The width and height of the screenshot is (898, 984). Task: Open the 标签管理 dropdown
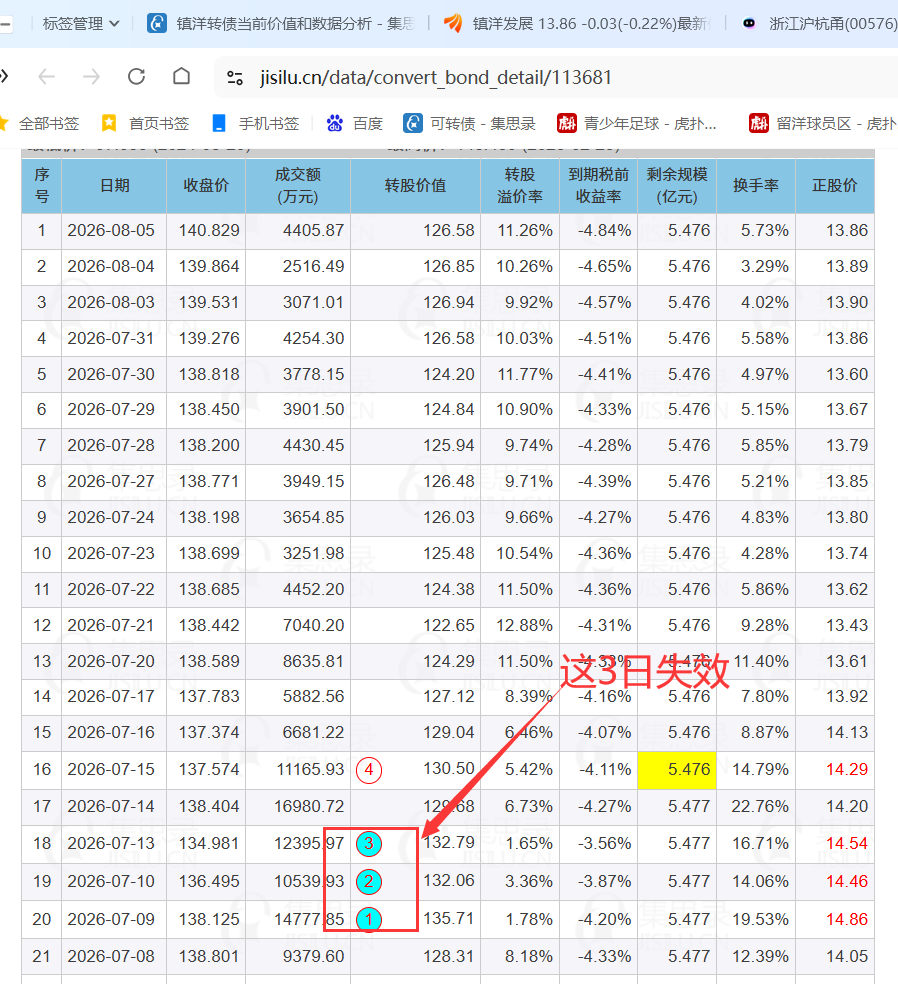click(80, 24)
